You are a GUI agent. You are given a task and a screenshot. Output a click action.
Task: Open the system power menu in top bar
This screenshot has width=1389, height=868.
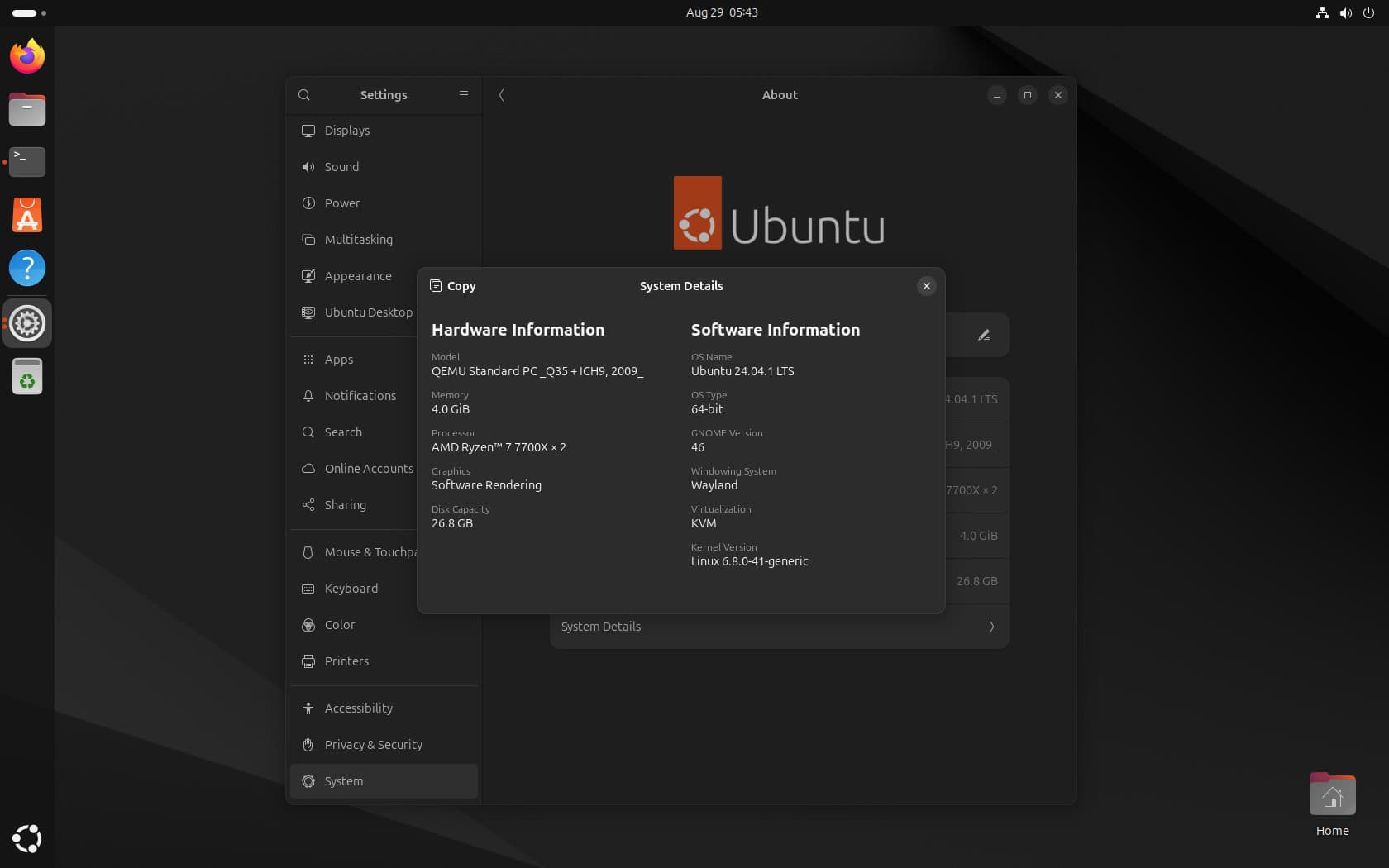1369,12
